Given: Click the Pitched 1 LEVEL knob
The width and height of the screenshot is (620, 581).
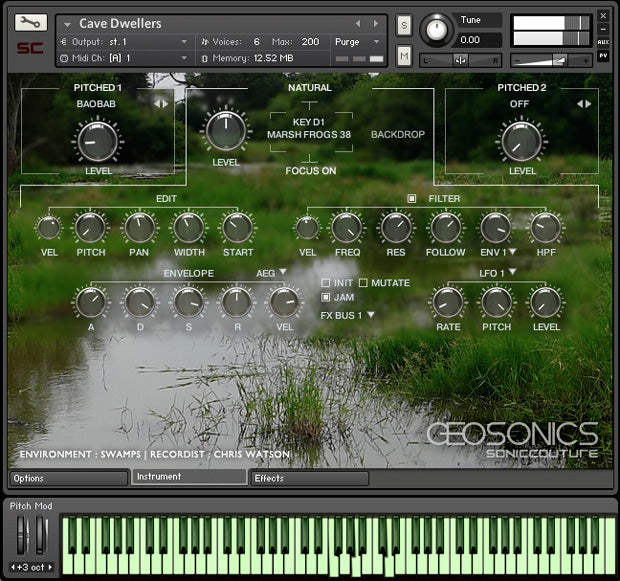Looking at the screenshot, I should click(x=98, y=142).
